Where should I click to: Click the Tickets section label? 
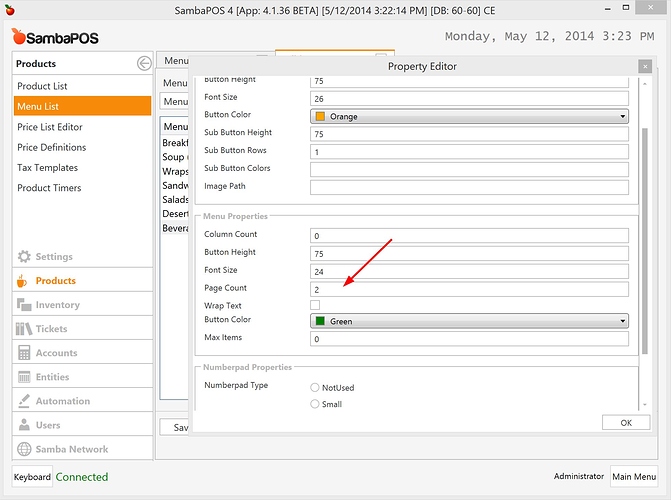click(51, 329)
